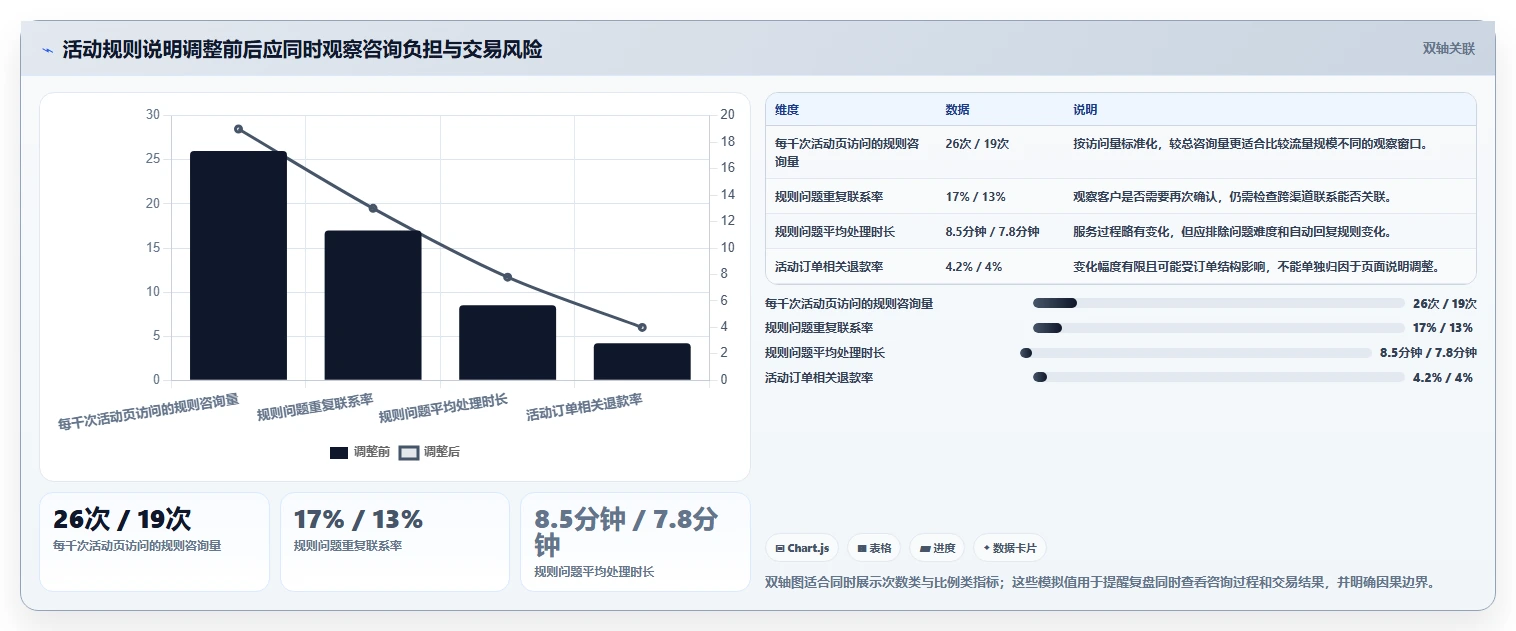Click the 双轴关联 badge in the header
1516x631 pixels.
1448,48
